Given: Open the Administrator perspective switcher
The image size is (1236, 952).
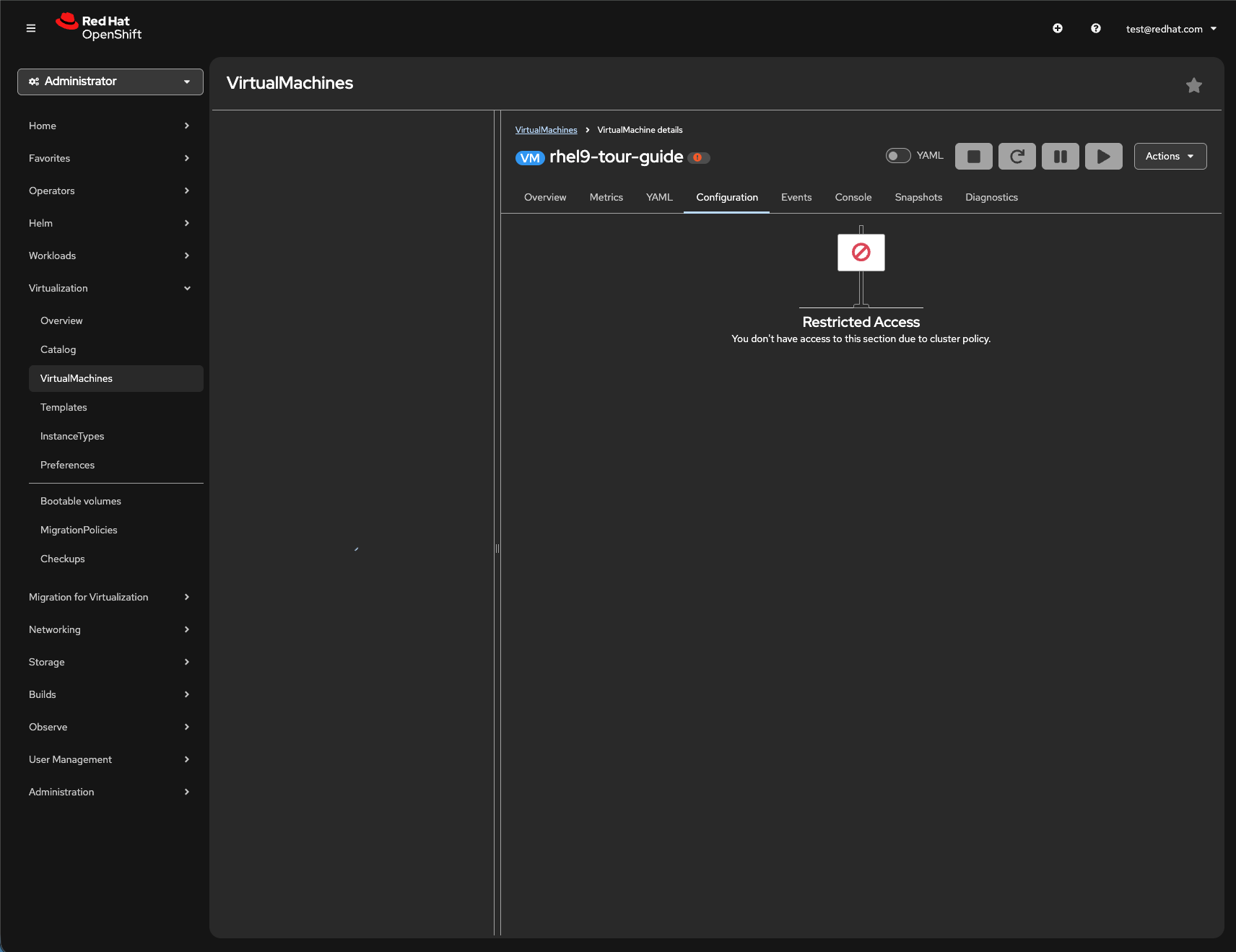Looking at the screenshot, I should [x=110, y=82].
